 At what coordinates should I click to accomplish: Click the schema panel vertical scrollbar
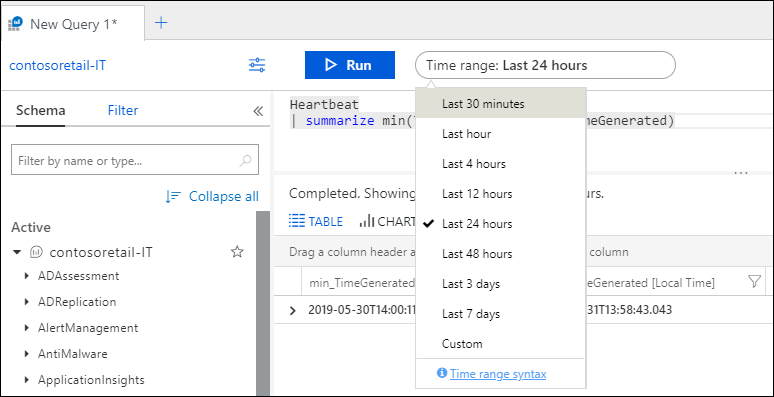point(263,303)
